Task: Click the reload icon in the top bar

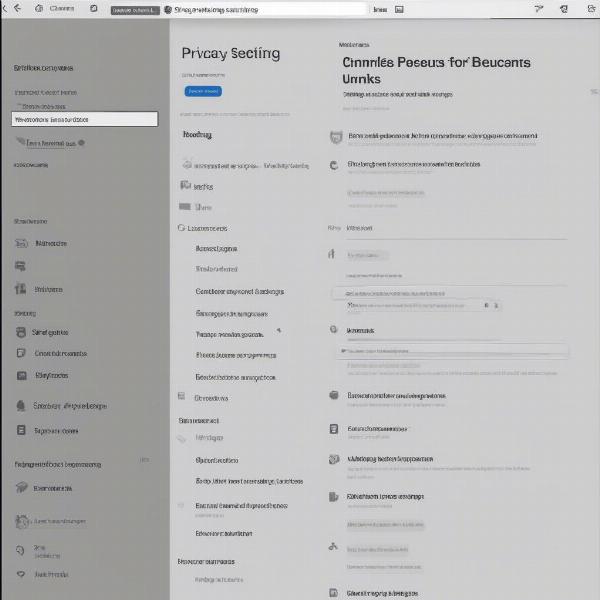Action: pyautogui.click(x=94, y=8)
